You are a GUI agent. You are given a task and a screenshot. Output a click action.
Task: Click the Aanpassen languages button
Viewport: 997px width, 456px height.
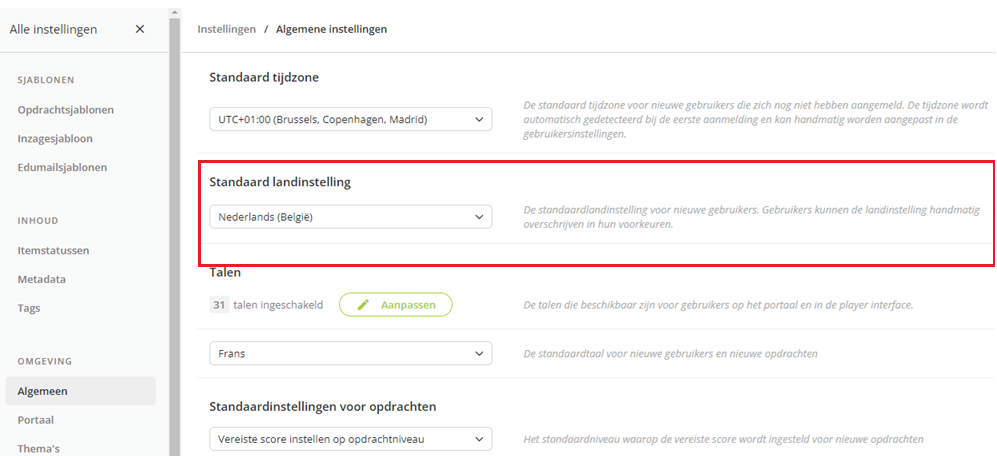pos(395,305)
